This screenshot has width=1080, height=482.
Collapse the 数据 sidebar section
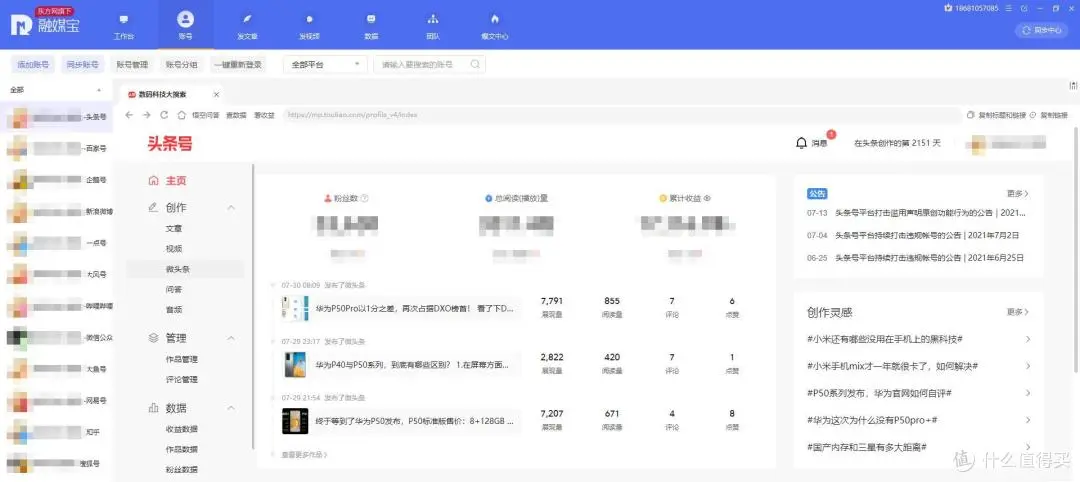(x=231, y=408)
